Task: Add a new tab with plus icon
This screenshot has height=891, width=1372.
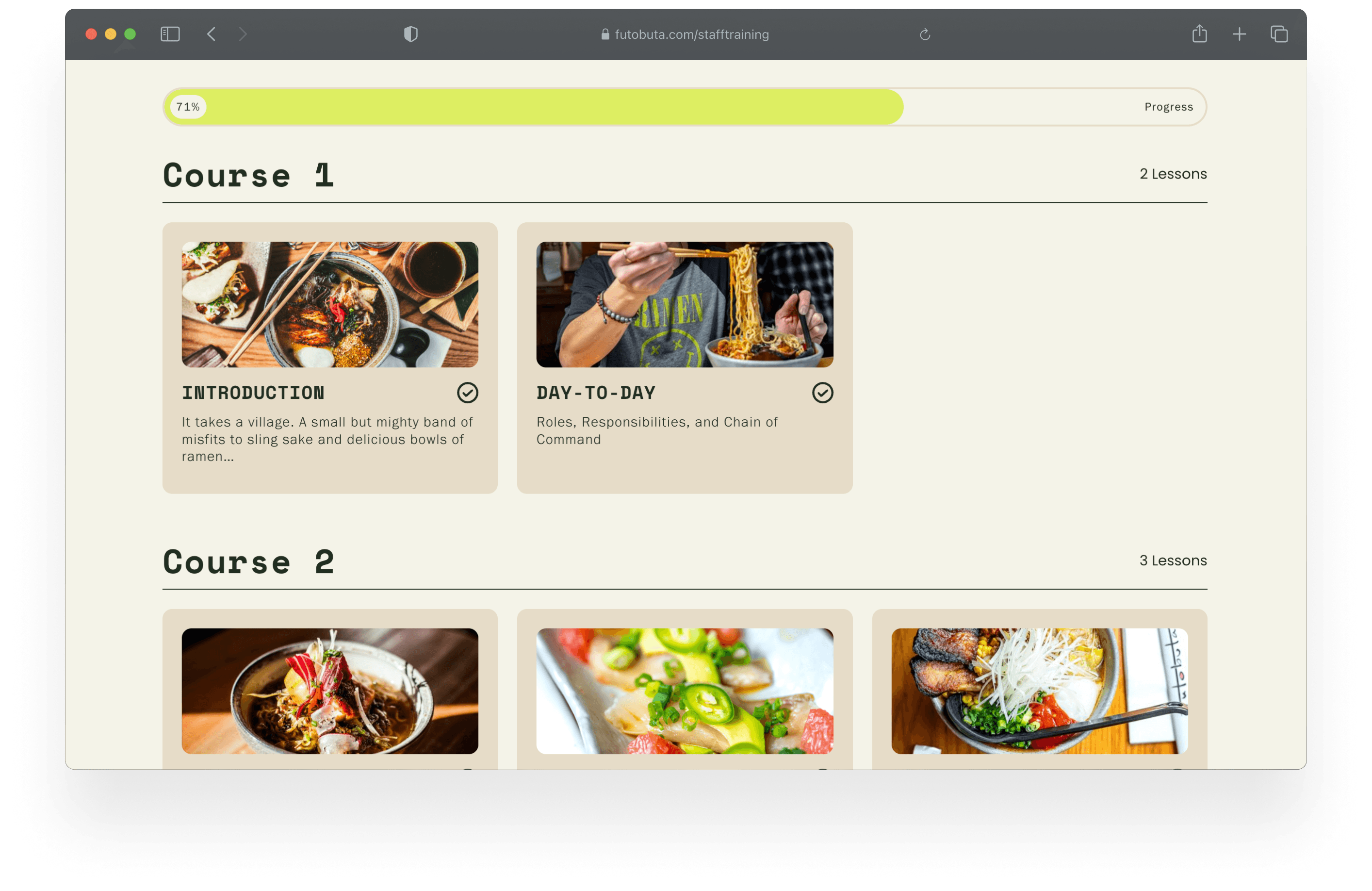Action: coord(1240,34)
